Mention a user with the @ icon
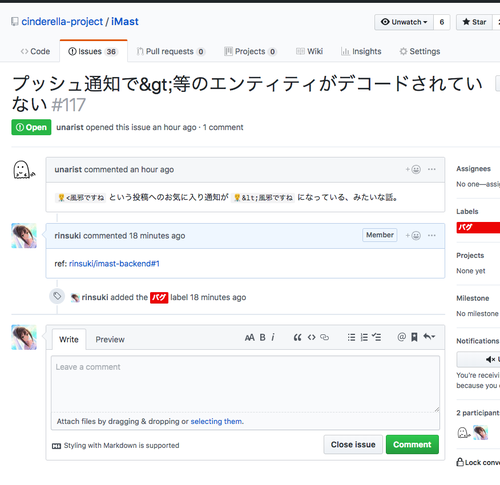This screenshot has width=500, height=485. pos(401,337)
